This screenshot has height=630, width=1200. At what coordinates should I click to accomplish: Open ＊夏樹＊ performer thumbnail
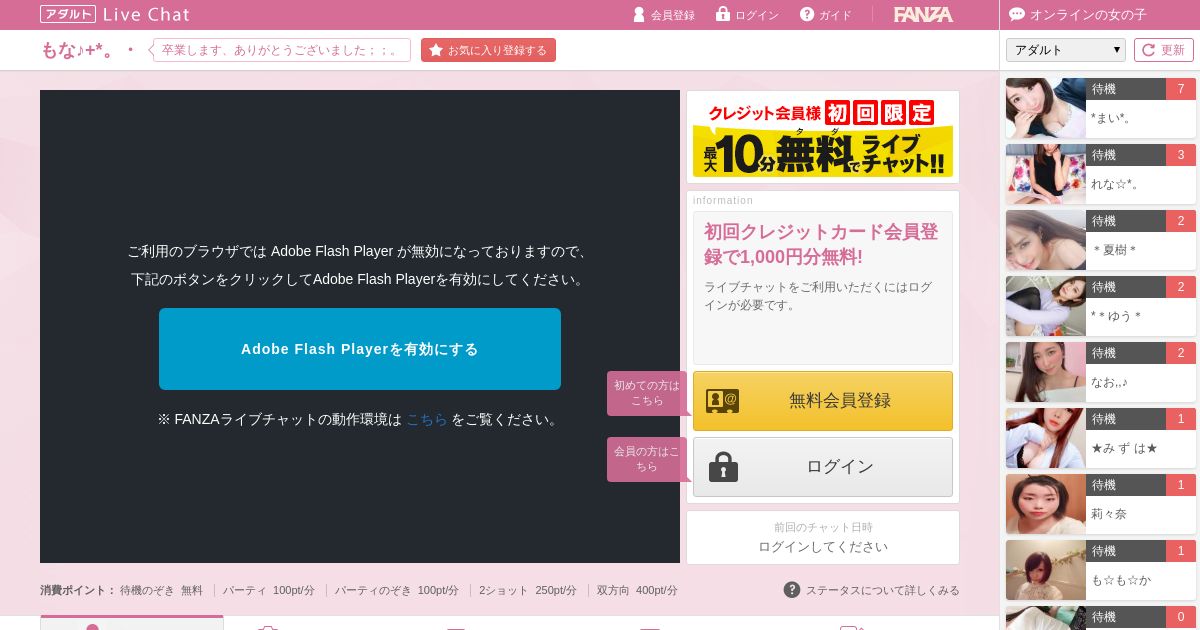[x=1046, y=240]
